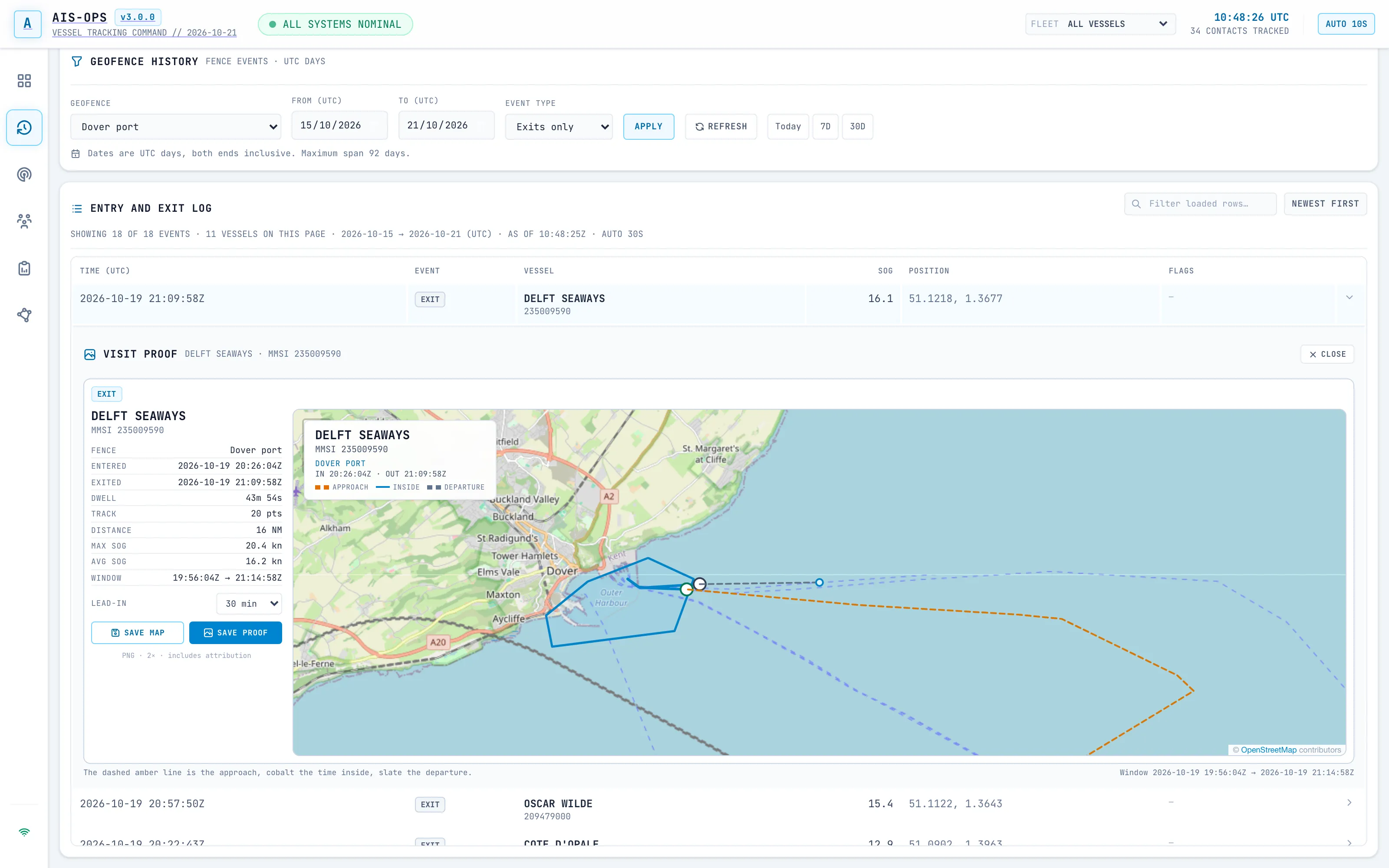Click the OSCAR WILDE vessel name
This screenshot has width=1389, height=868.
click(x=558, y=804)
